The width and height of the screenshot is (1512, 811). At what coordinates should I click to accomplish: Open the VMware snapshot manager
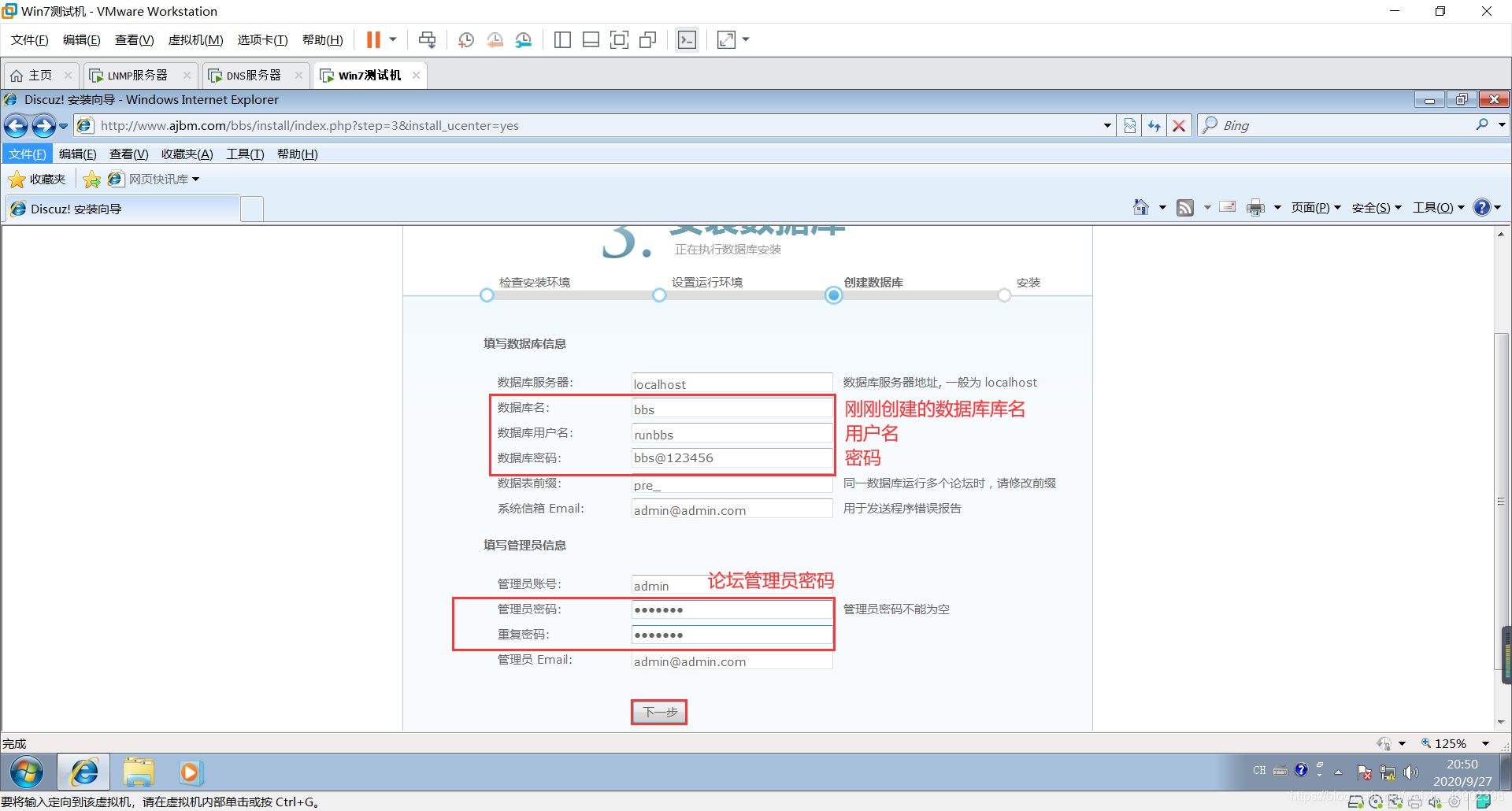coord(524,39)
